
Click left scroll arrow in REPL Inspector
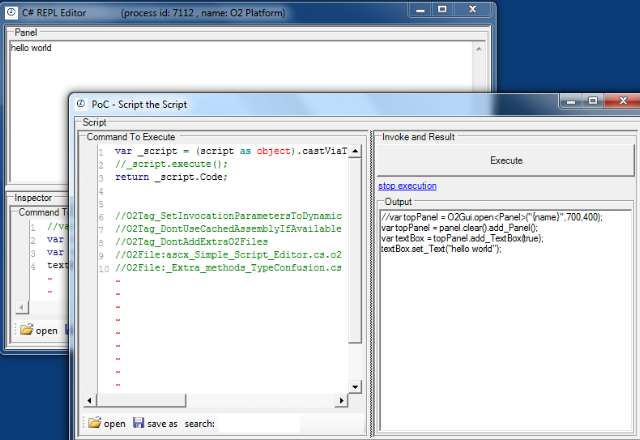22,307
